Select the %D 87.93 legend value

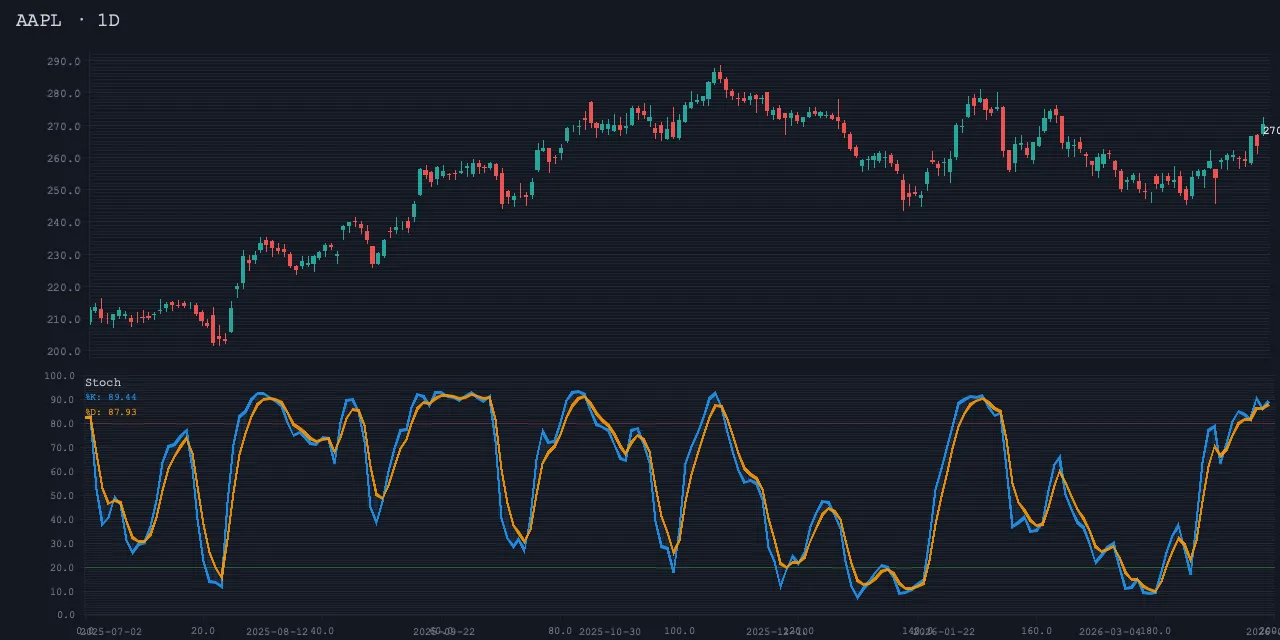pyautogui.click(x=111, y=412)
